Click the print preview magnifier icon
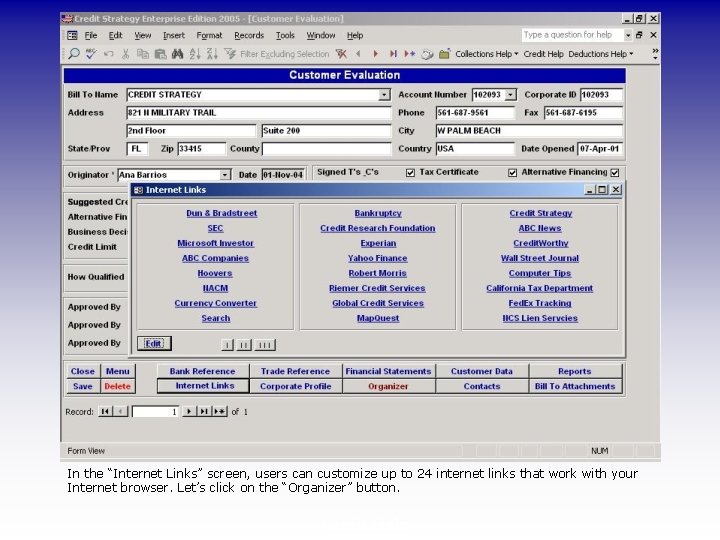This screenshot has height=540, width=720. [73, 54]
